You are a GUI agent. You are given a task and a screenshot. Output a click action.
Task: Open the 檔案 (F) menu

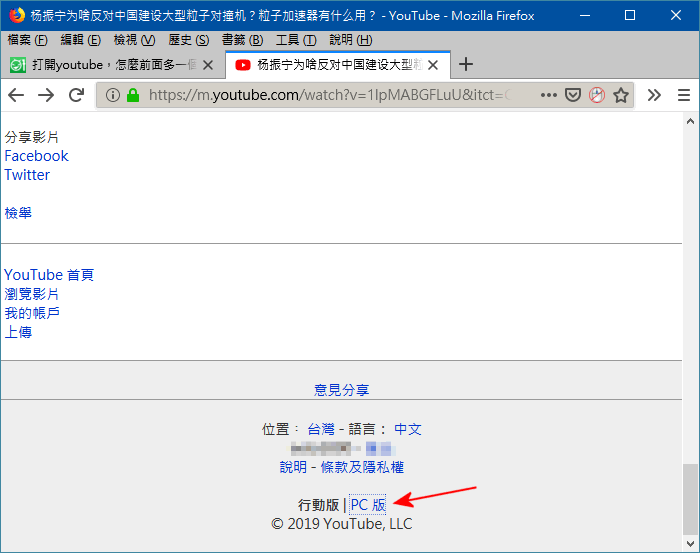click(28, 40)
